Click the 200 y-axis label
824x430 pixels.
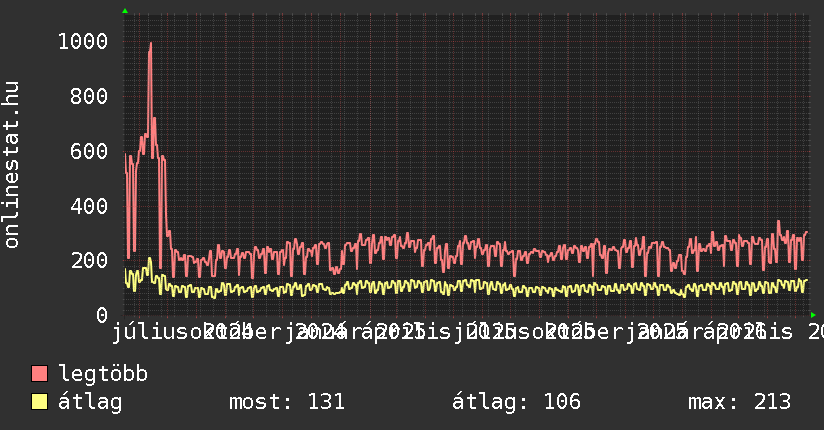tap(89, 261)
